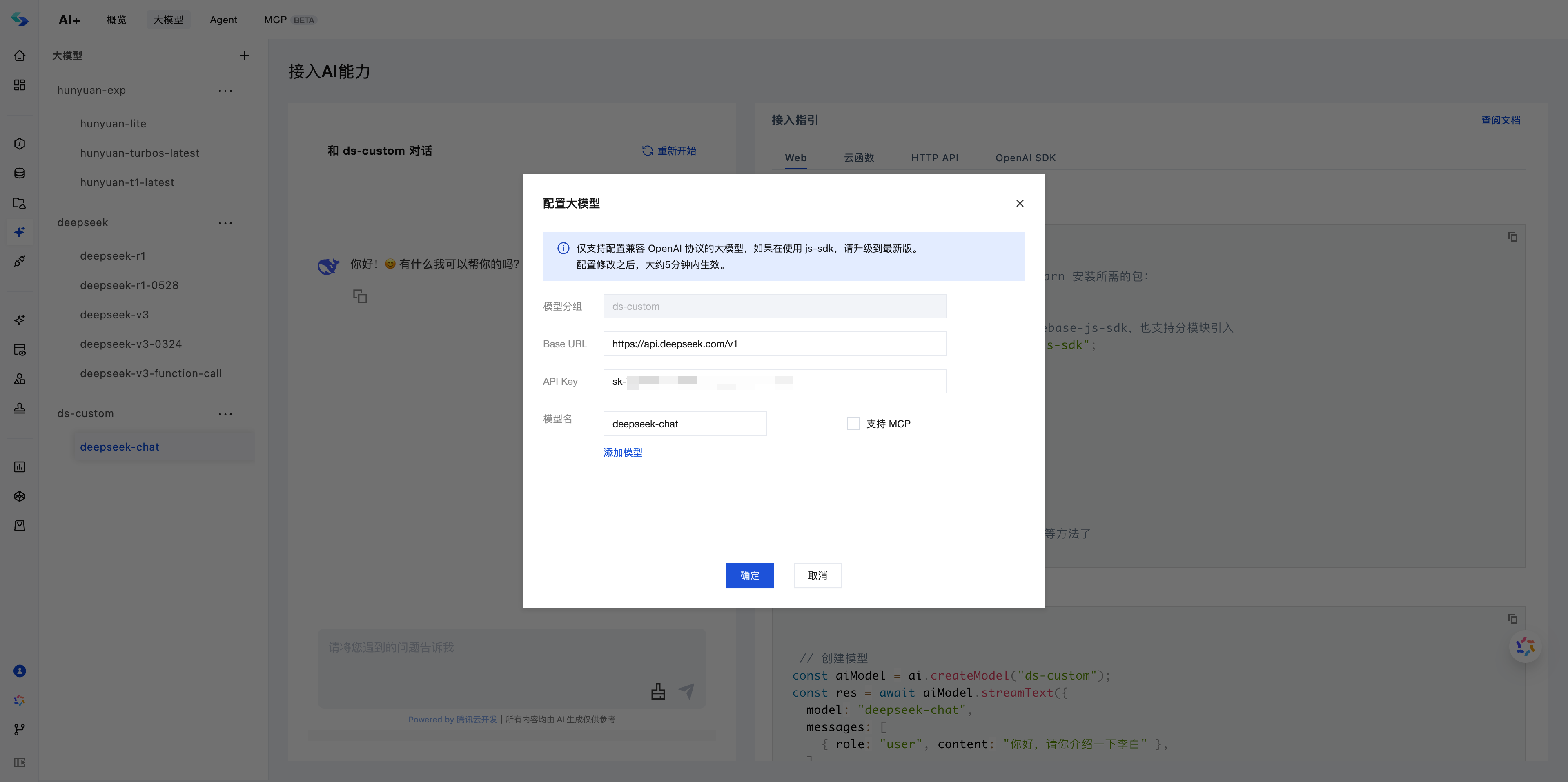This screenshot has height=782, width=1568.
Task: Click the send arrow in chat input
Action: (686, 691)
